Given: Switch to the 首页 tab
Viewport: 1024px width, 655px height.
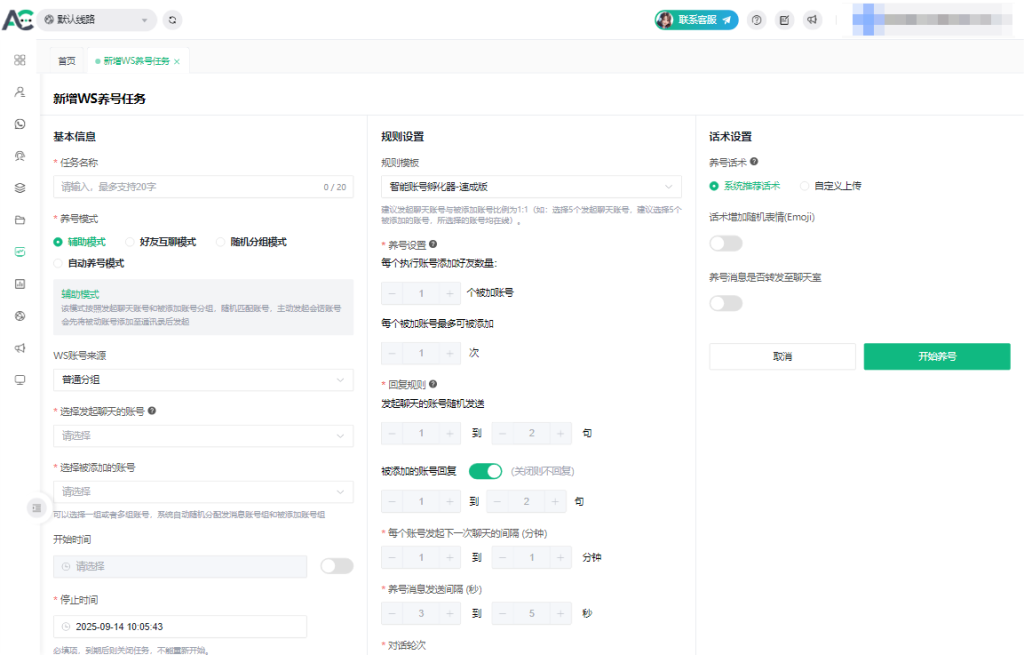Looking at the screenshot, I should coord(66,61).
